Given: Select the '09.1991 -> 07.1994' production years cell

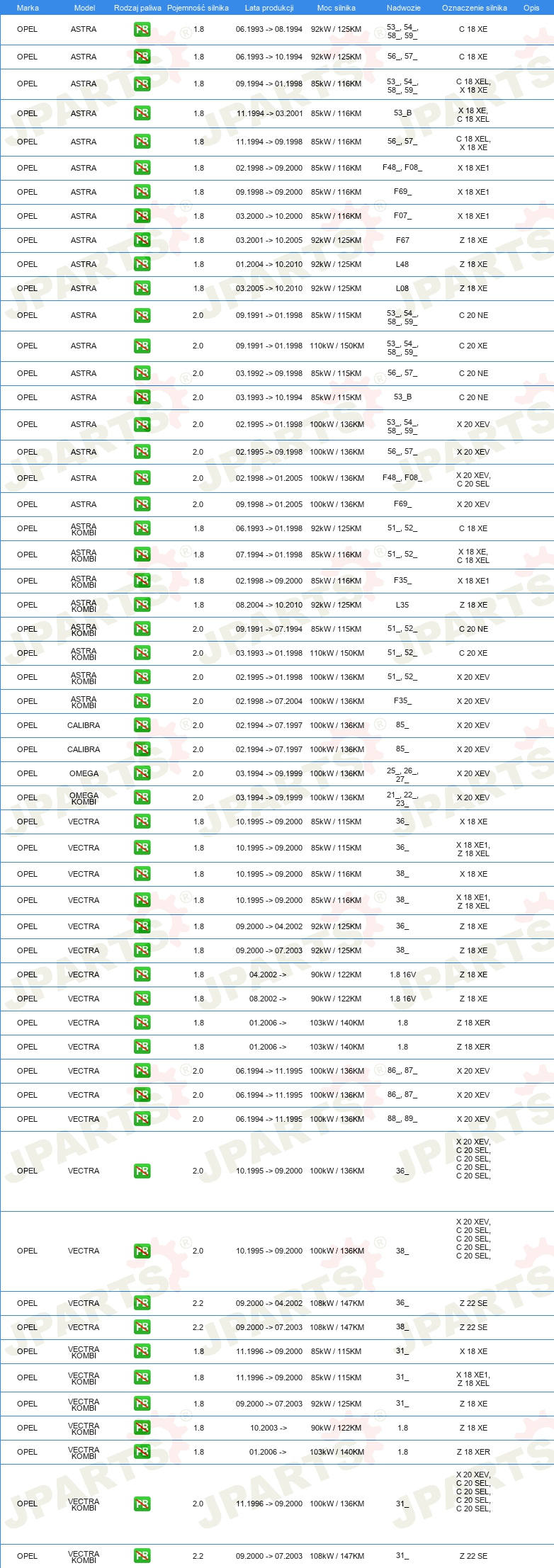Looking at the screenshot, I should pos(269,629).
